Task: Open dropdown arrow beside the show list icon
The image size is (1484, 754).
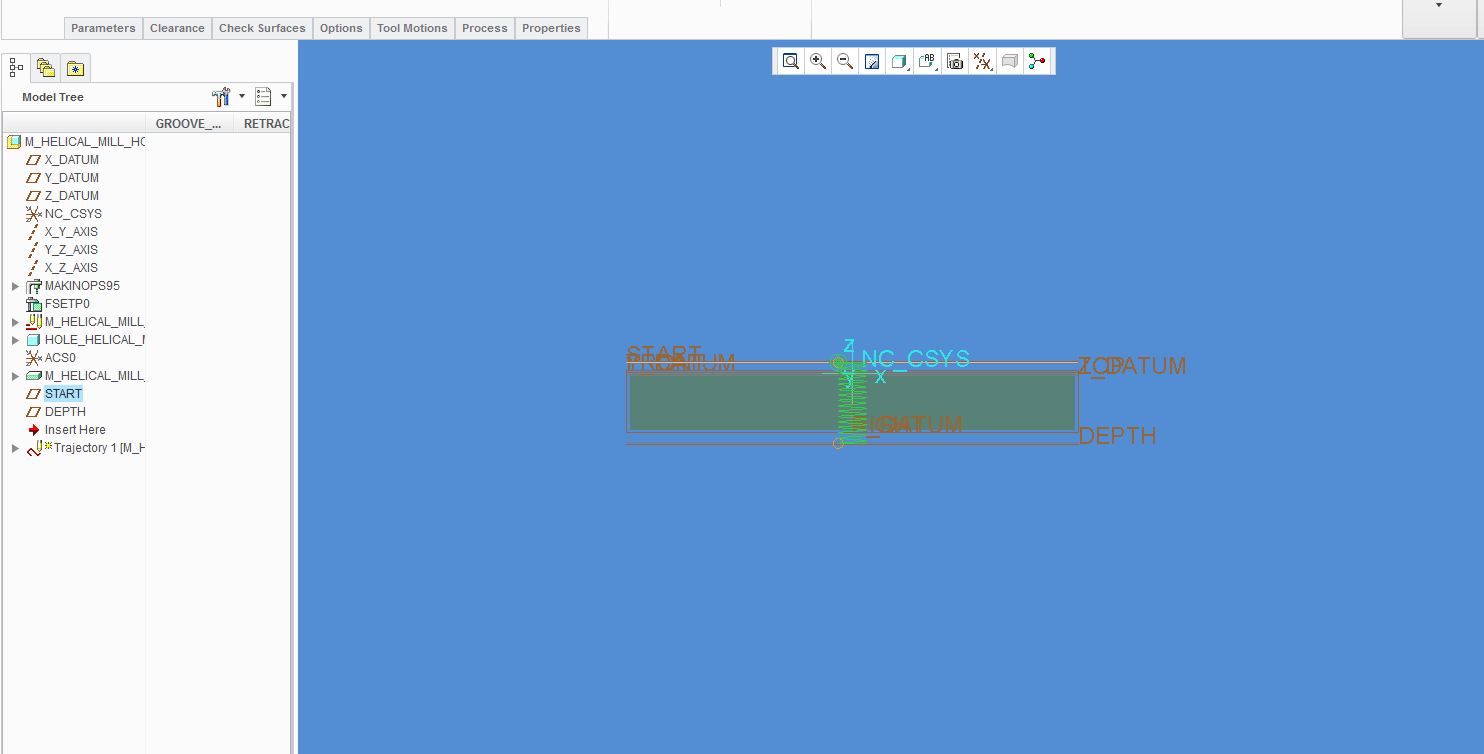Action: click(284, 97)
